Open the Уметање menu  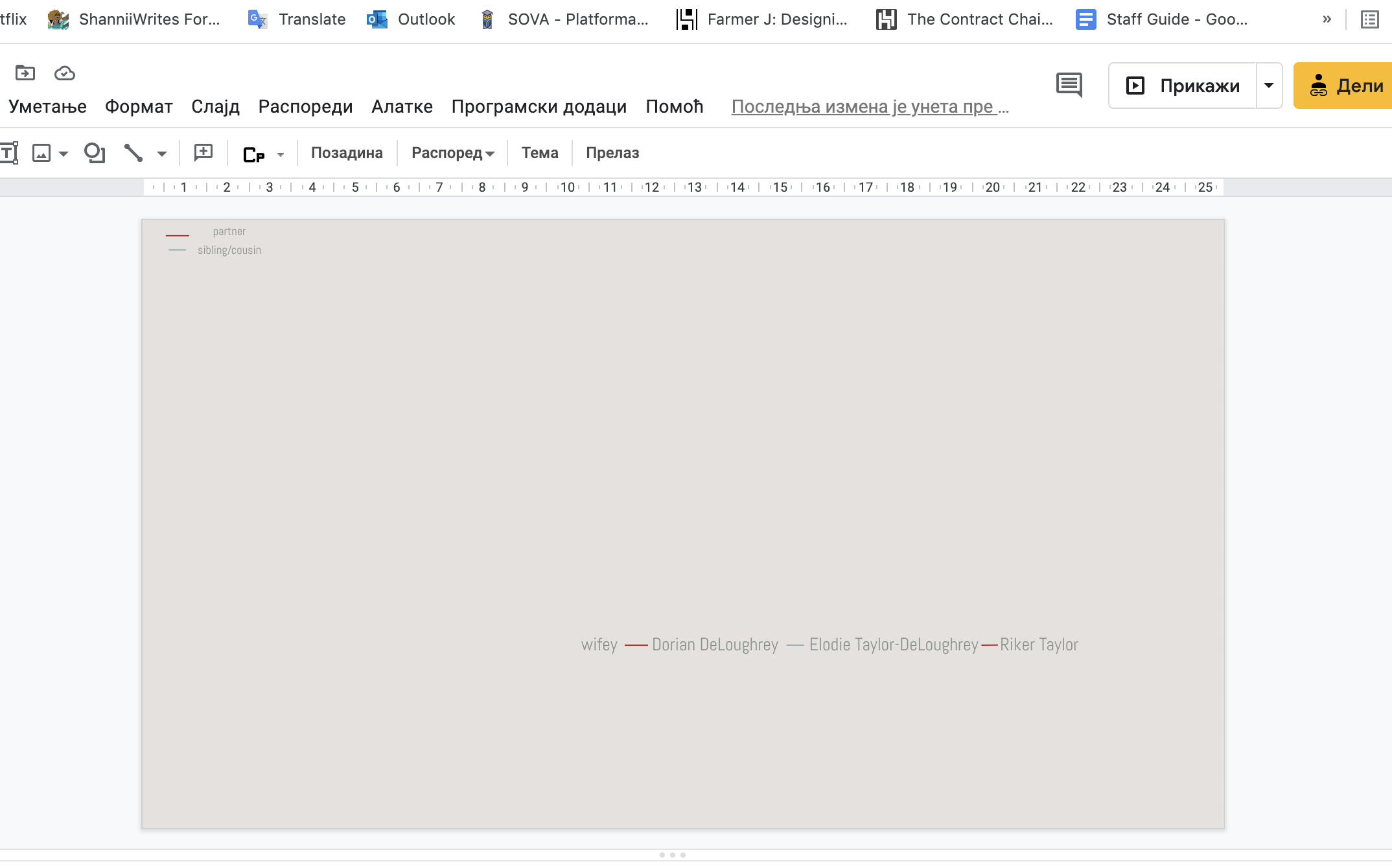[x=47, y=106]
